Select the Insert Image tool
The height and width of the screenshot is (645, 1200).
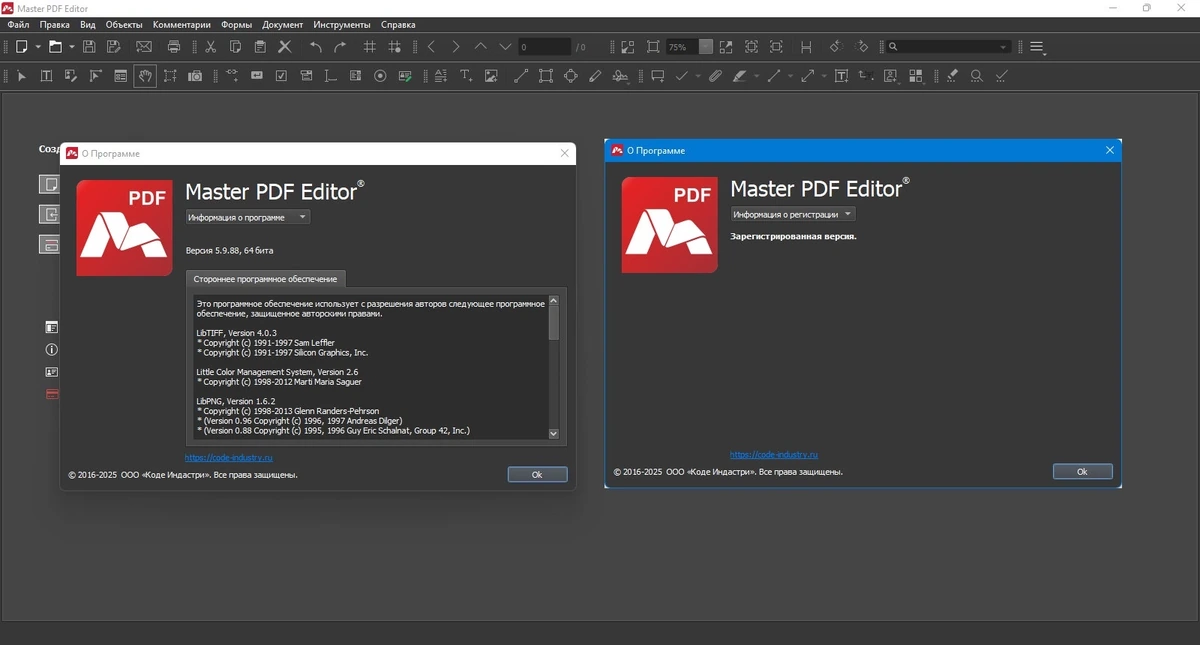pyautogui.click(x=491, y=76)
